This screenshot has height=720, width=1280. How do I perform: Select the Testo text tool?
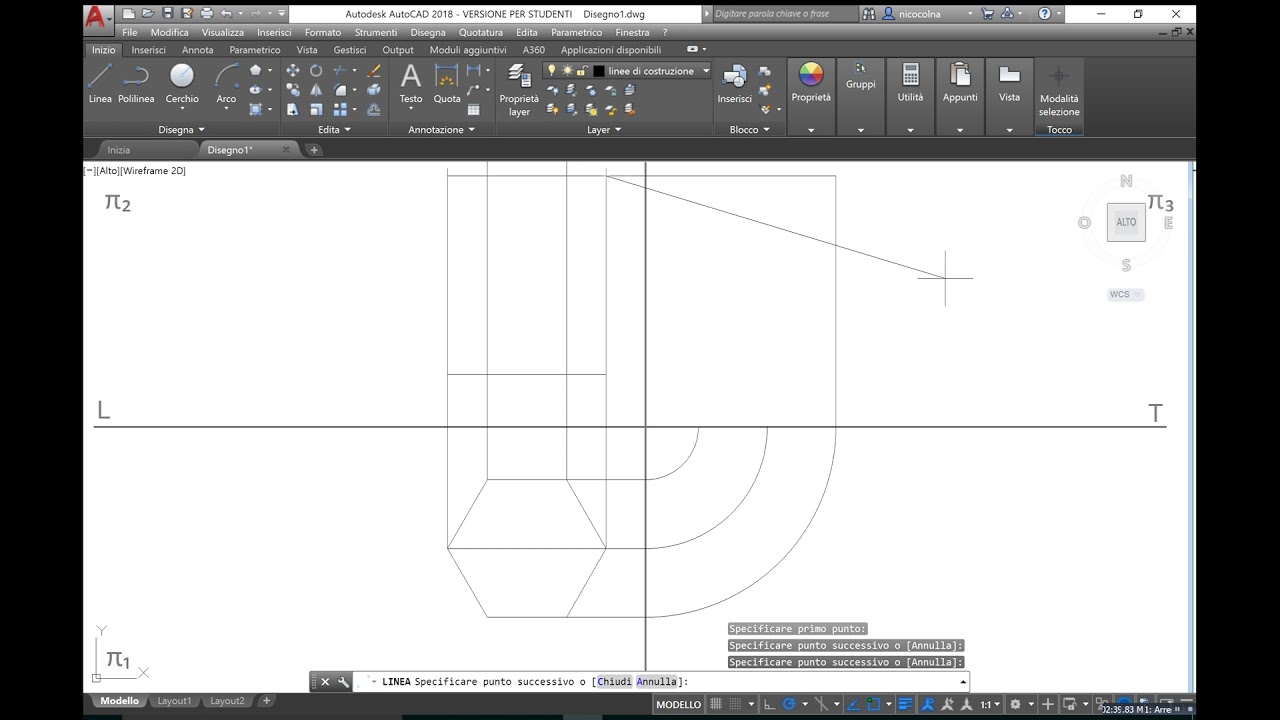pyautogui.click(x=411, y=84)
